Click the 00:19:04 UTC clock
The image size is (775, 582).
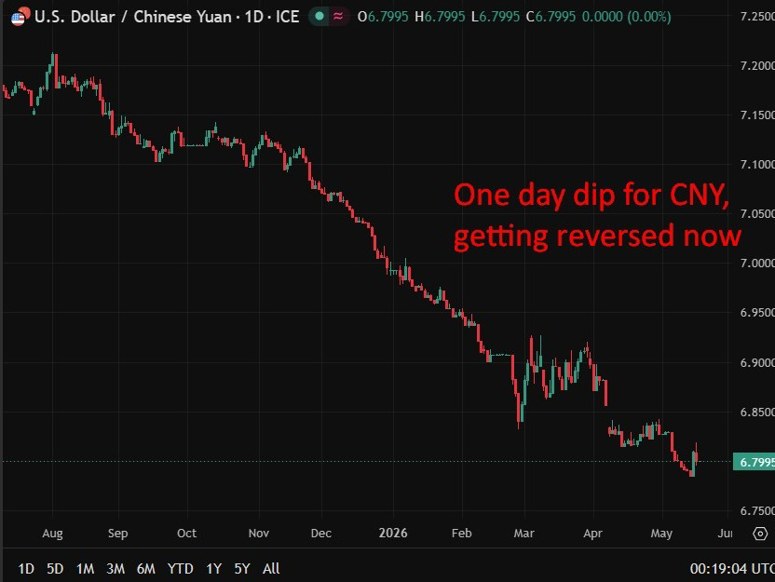(732, 569)
